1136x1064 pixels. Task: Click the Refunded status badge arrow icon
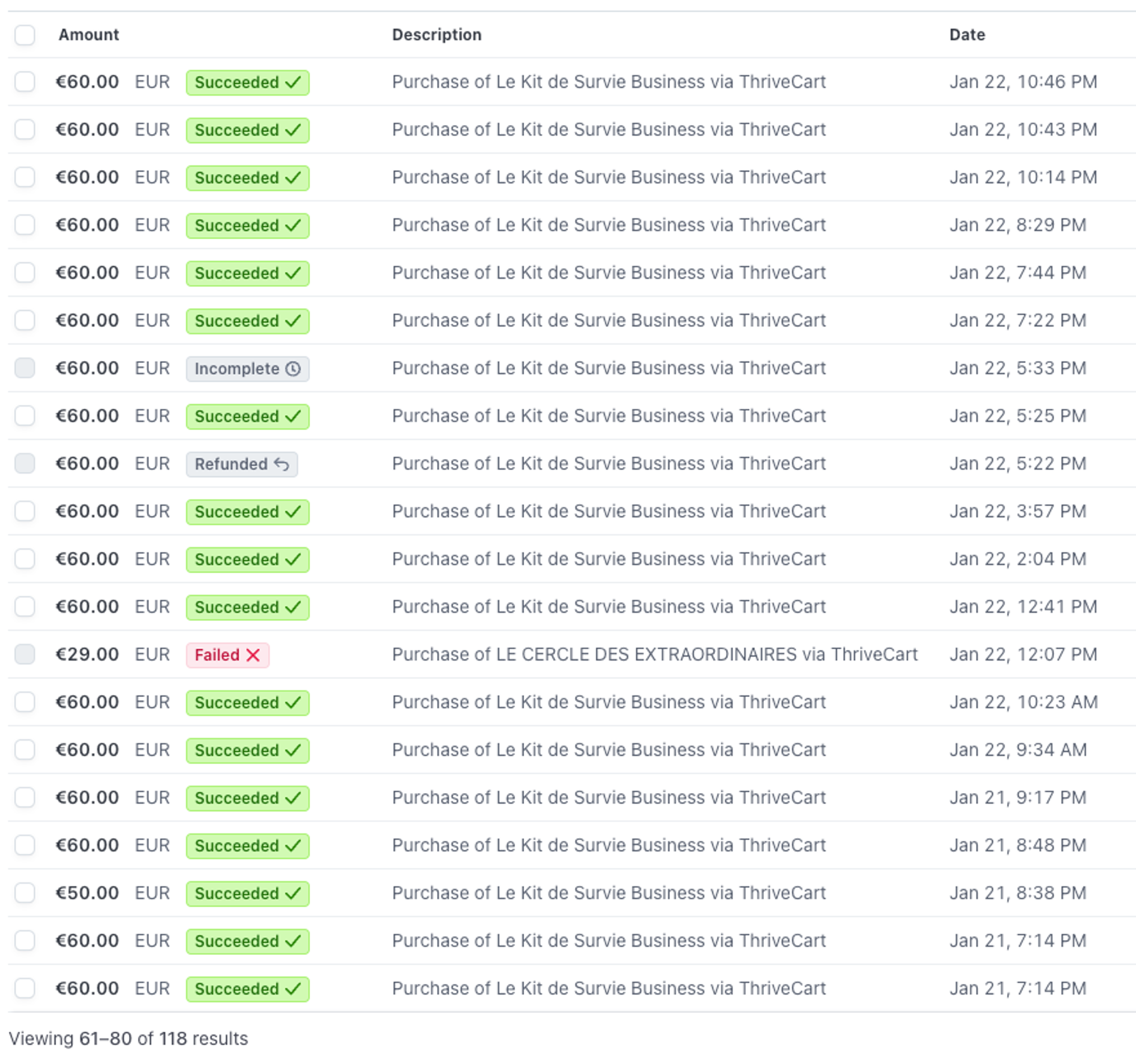tap(281, 464)
